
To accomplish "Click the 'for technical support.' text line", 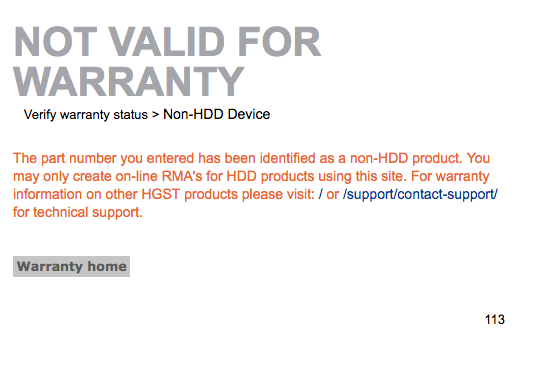I will click(78, 212).
